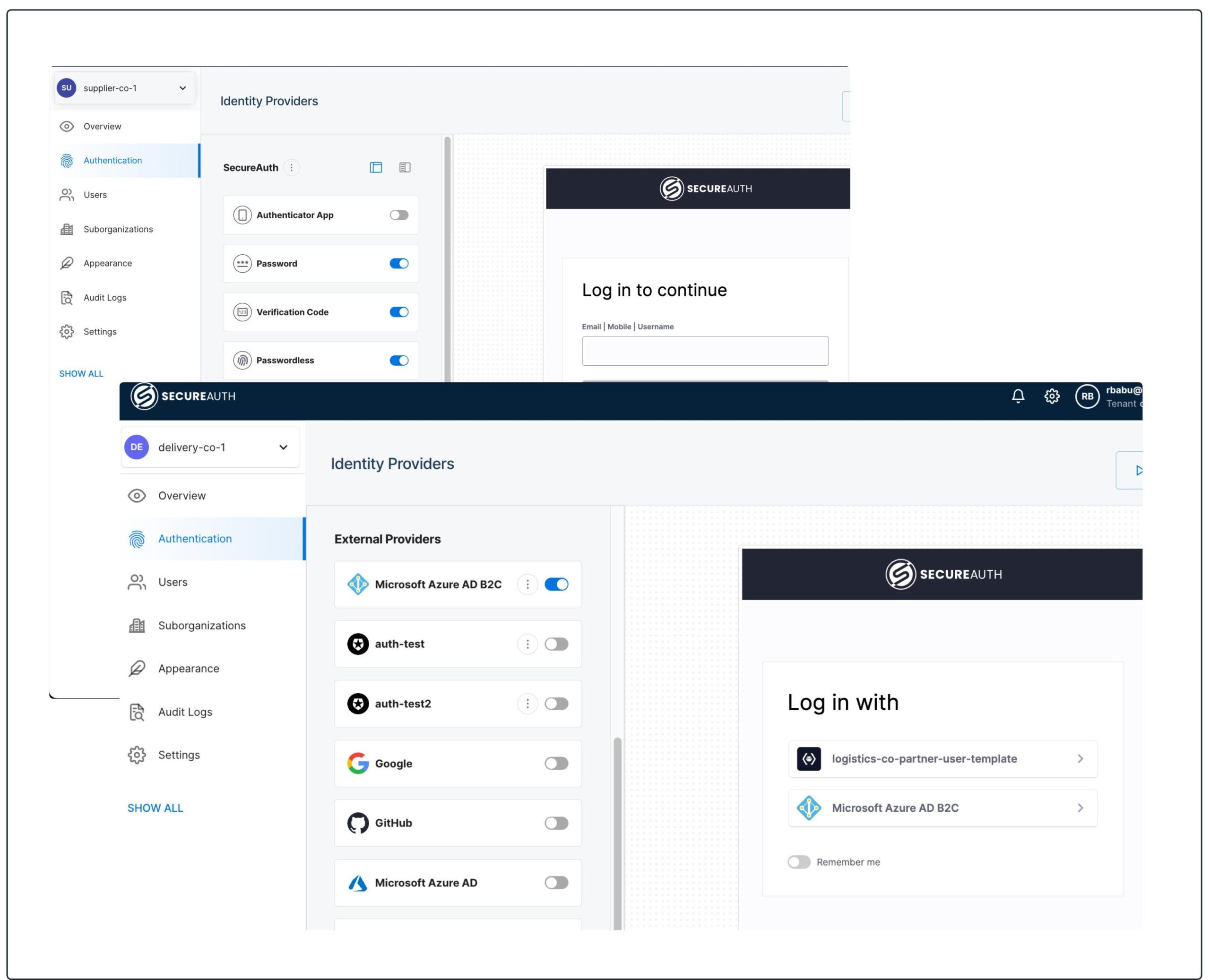
Task: Click the logistics-co-partner-user-template login option
Action: [x=942, y=759]
